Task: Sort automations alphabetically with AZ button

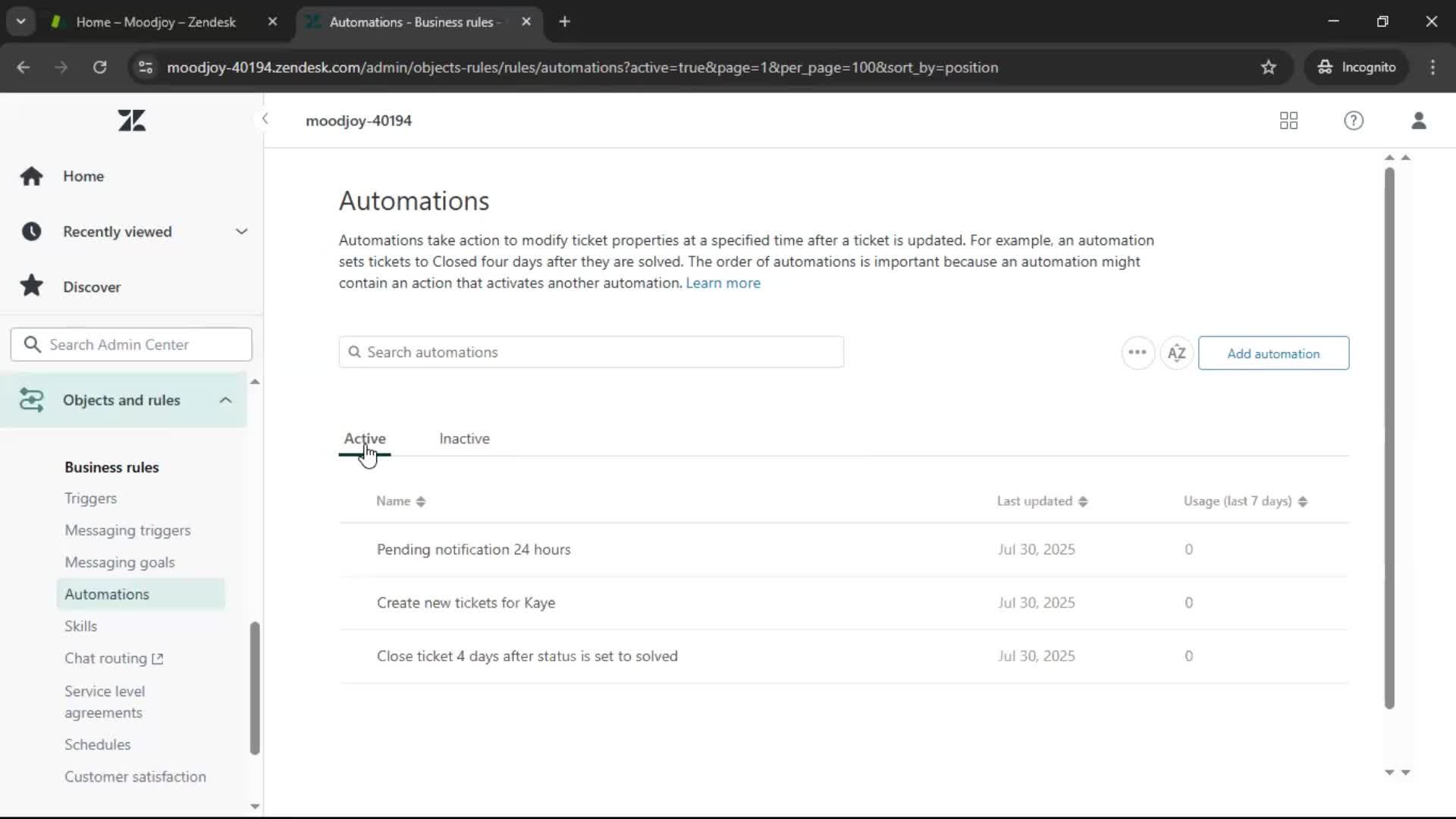Action: tap(1176, 353)
